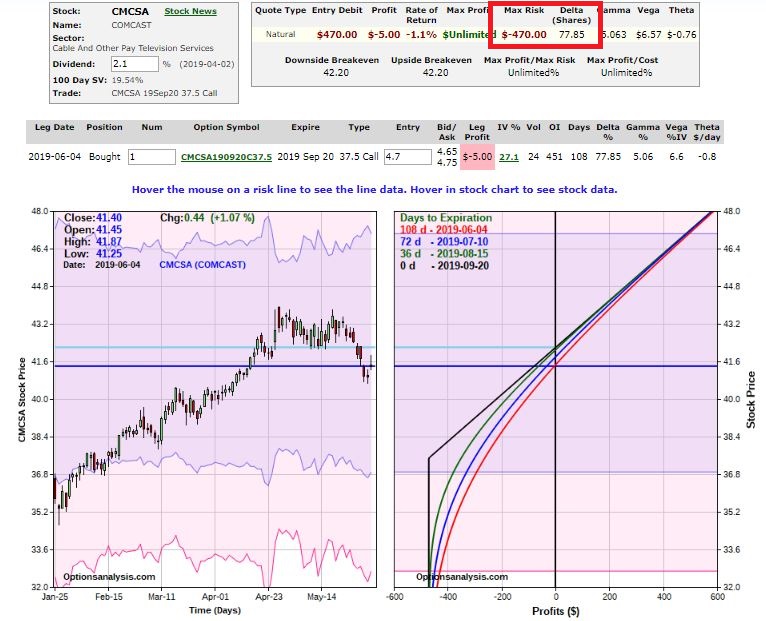Click the Apr-23 time axis label
The height and width of the screenshot is (621, 766).
coord(269,597)
